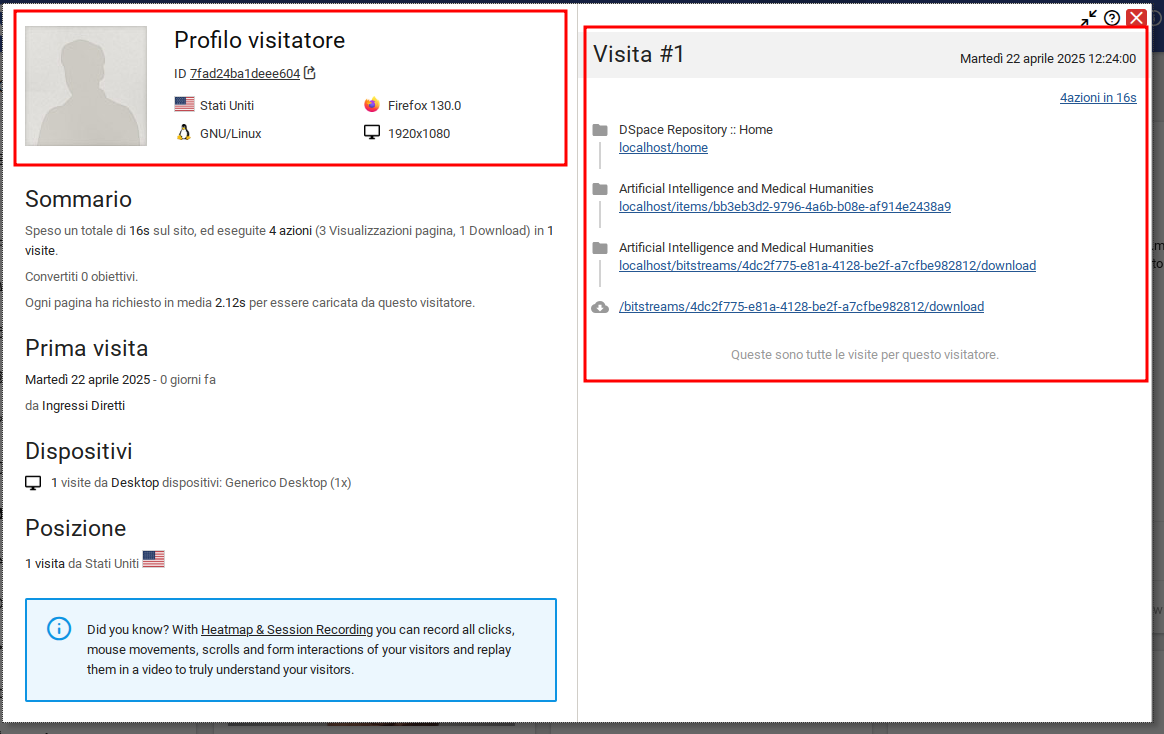Image resolution: width=1164 pixels, height=734 pixels.
Task: Click the visitor avatar silhouette image
Action: (x=86, y=86)
